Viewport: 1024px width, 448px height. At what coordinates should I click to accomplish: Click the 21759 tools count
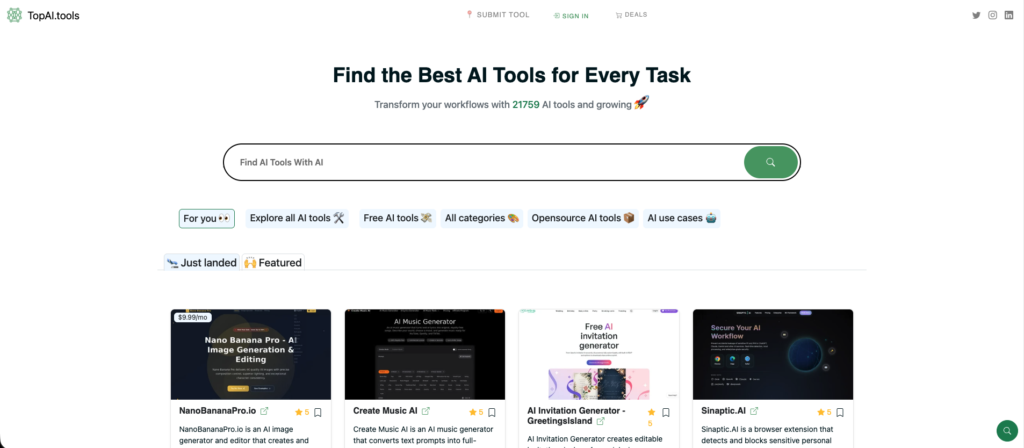tap(526, 104)
